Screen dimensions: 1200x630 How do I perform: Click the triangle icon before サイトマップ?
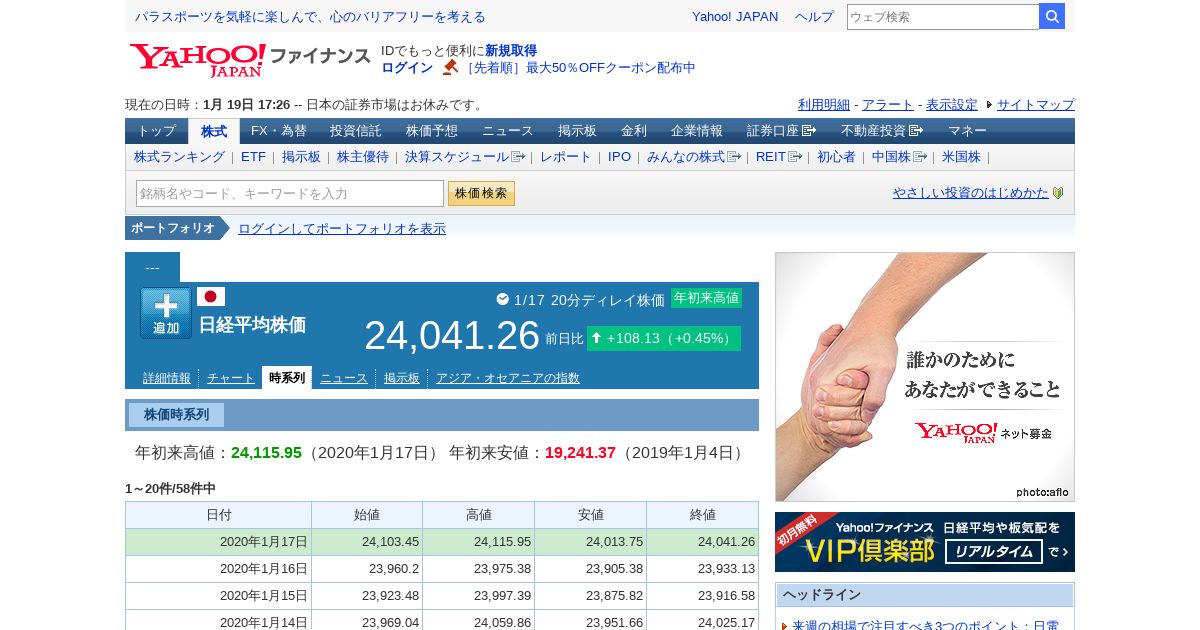tap(989, 104)
